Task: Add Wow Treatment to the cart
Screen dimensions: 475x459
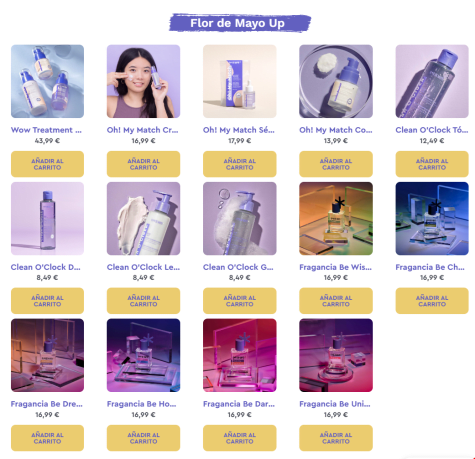Action: tap(47, 164)
